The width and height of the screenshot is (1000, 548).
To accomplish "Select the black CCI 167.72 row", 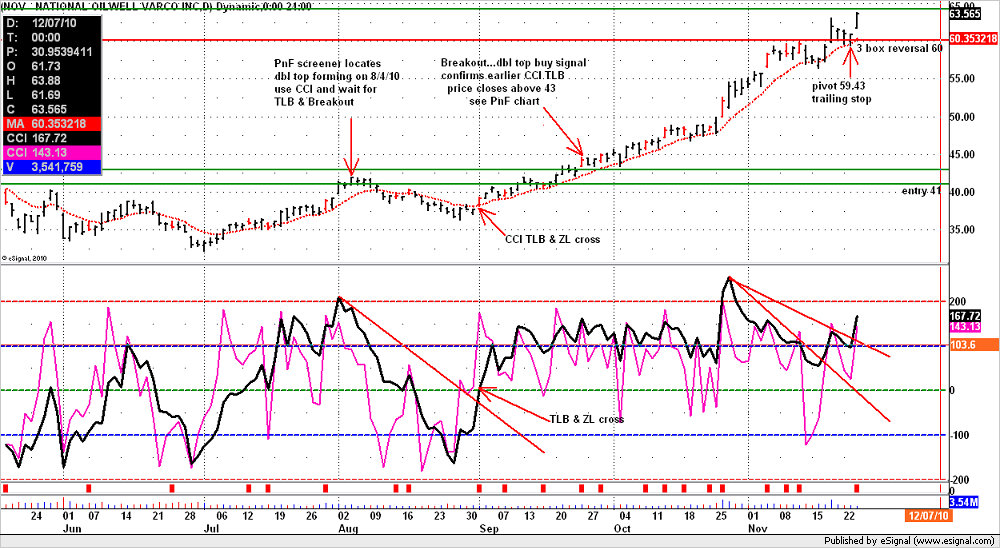I will (50, 138).
